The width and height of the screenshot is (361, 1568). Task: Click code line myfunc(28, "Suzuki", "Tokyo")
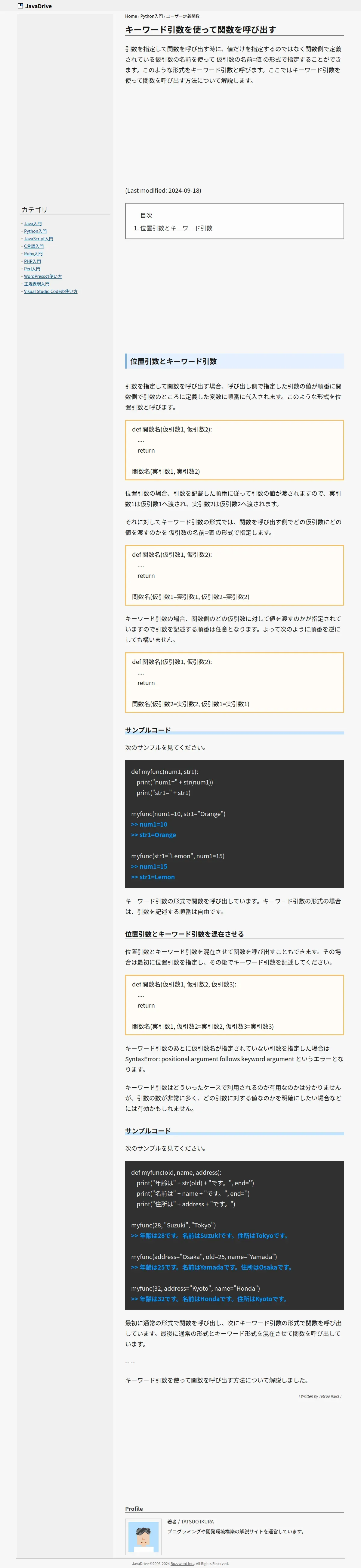pyautogui.click(x=173, y=1225)
